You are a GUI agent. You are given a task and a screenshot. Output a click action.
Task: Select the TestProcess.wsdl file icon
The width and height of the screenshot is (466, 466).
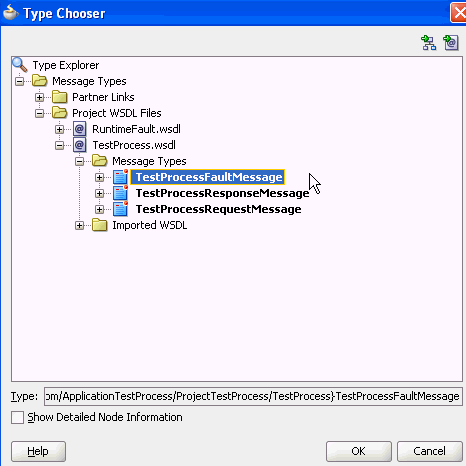point(80,145)
